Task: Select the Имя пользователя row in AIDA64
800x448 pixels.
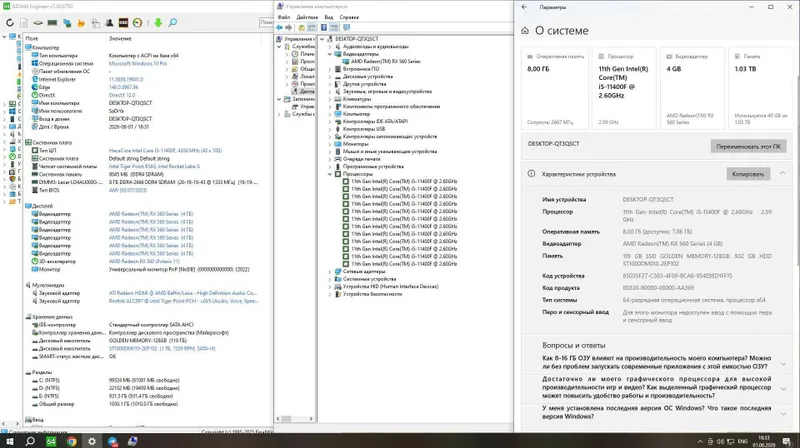Action: click(143, 111)
